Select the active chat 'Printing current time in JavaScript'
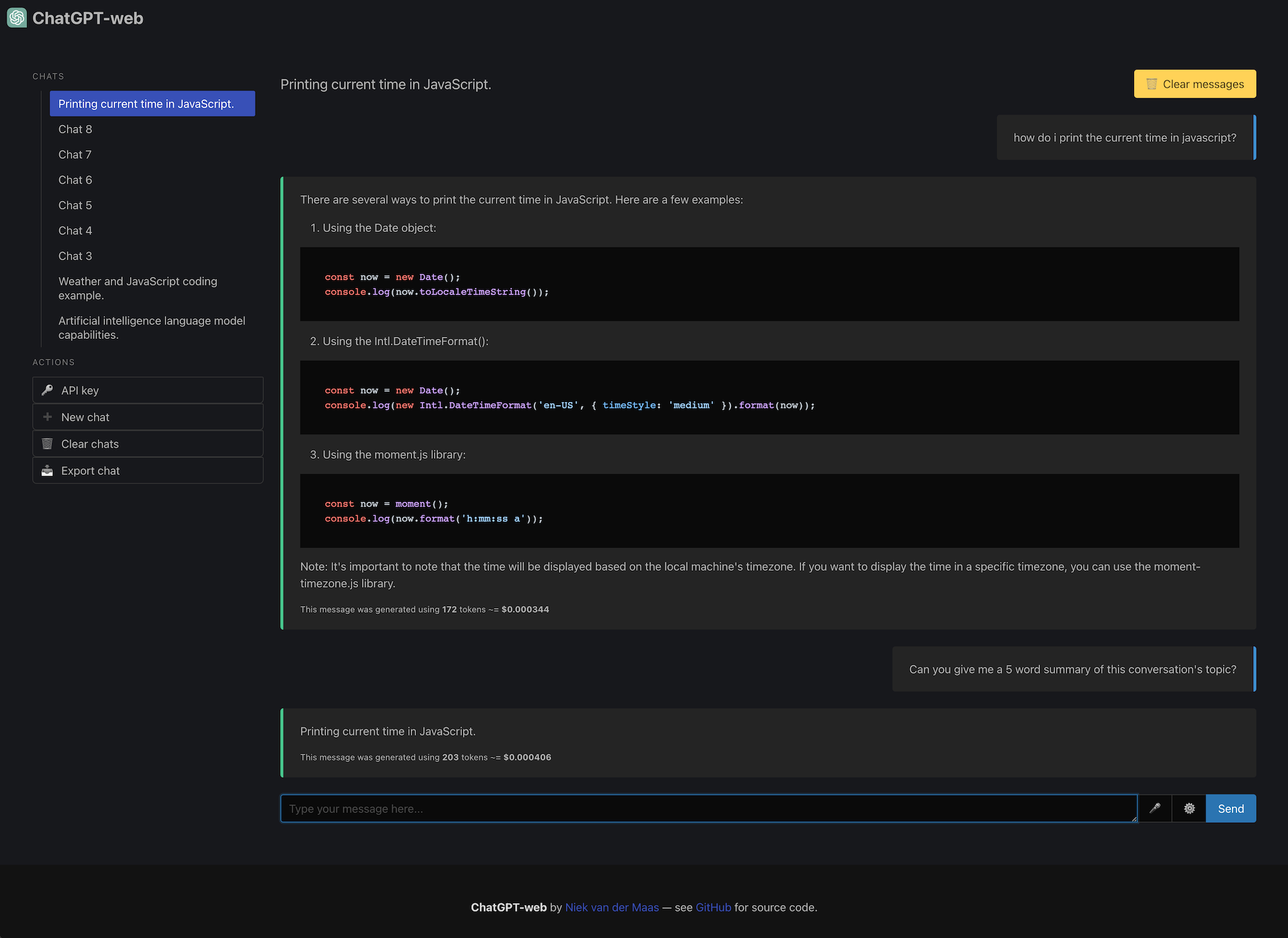The width and height of the screenshot is (1288, 938). tap(152, 103)
